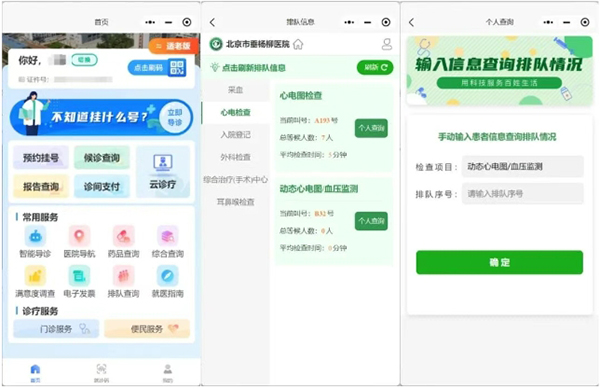Open the 检查项目 selection field
The height and width of the screenshot is (389, 600).
[x=522, y=166]
